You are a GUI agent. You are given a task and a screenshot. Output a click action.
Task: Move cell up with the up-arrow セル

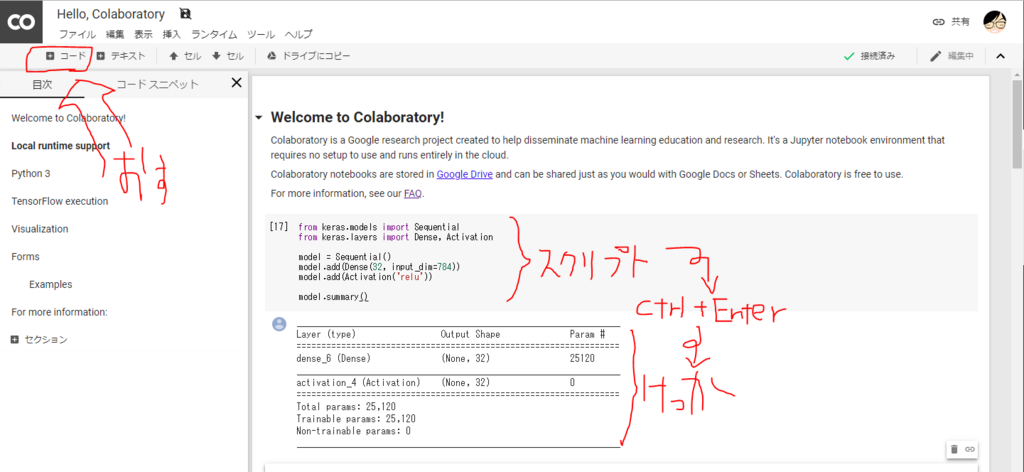click(185, 56)
